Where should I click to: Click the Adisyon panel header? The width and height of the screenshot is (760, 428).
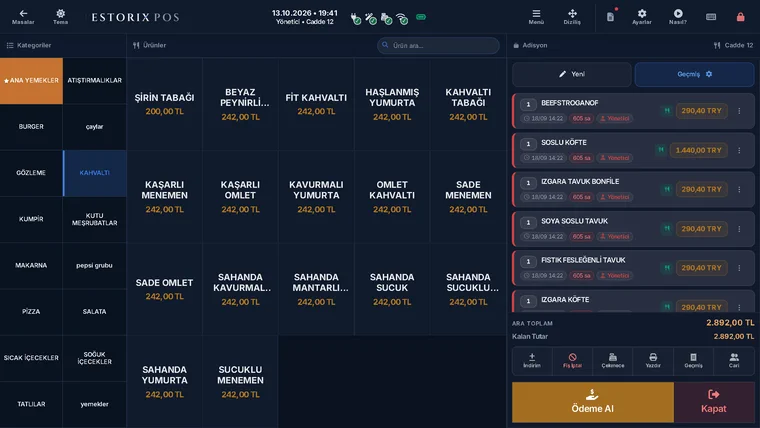tap(530, 45)
